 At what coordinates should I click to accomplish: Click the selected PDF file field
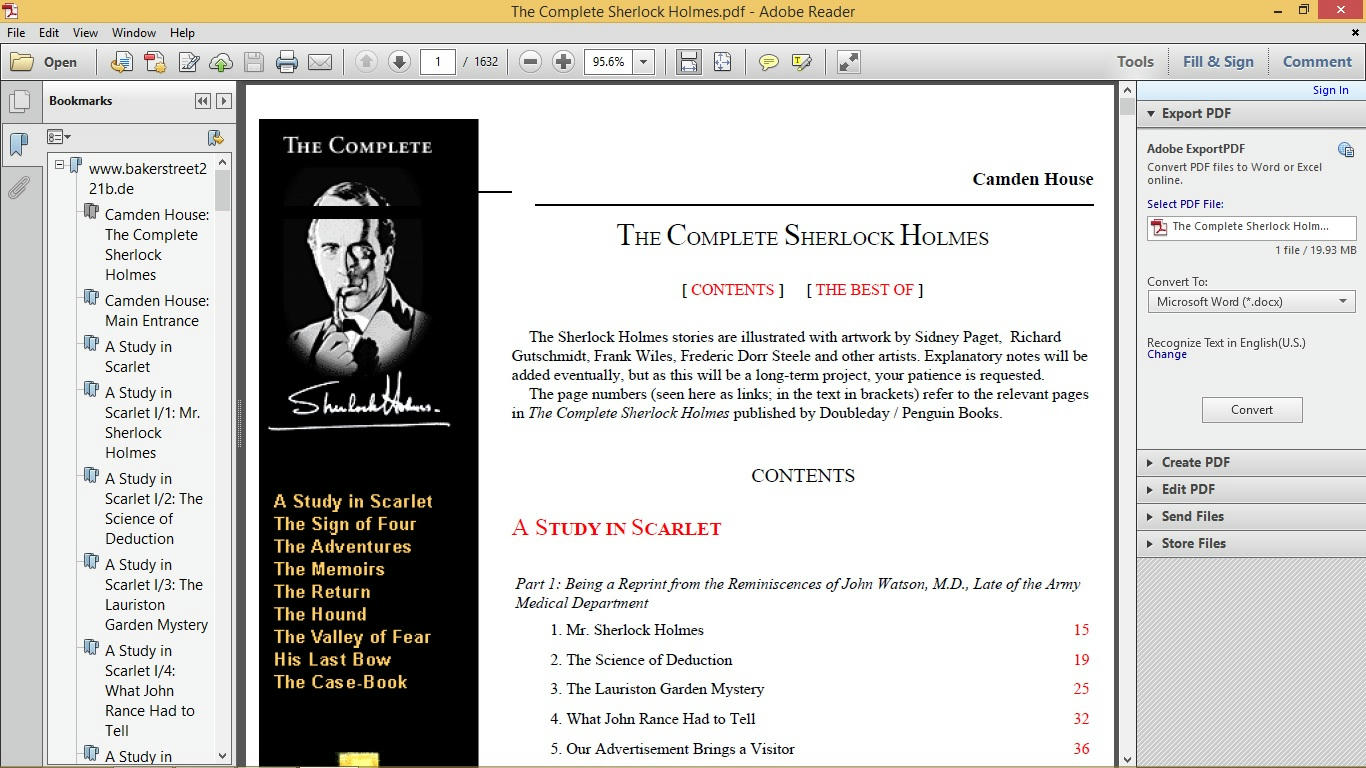(x=1251, y=227)
